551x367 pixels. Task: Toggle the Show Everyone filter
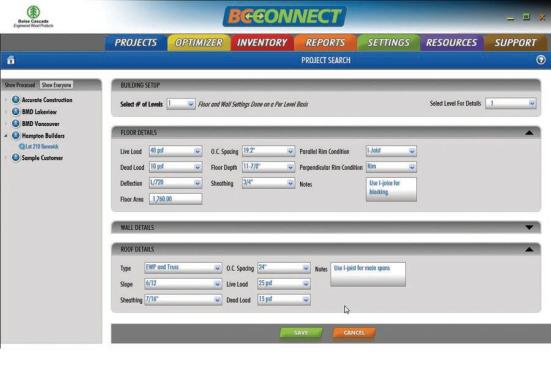(x=56, y=85)
